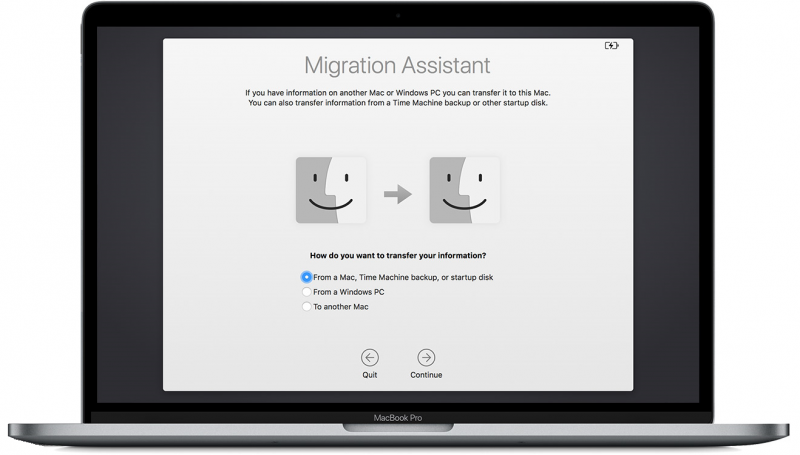
Task: Select 'From a Mac, Time Machine backup' option
Action: pos(306,277)
